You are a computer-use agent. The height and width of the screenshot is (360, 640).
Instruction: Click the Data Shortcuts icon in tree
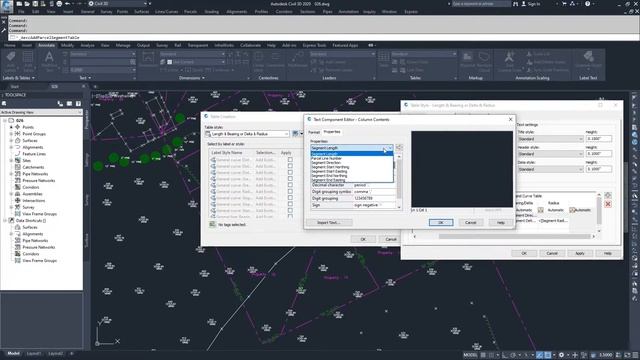click(11, 220)
